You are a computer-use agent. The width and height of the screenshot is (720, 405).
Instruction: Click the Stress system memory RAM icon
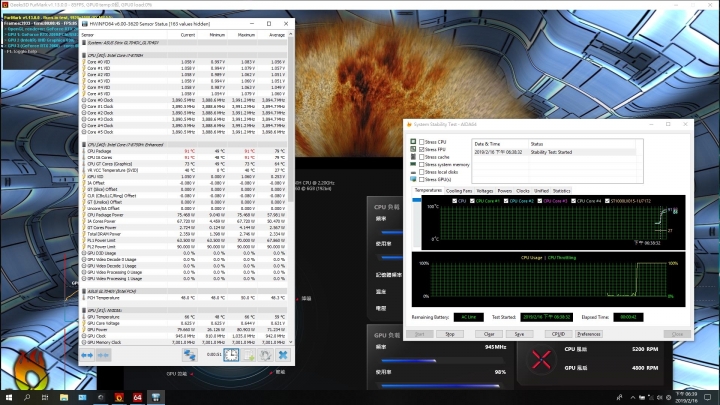(x=413, y=164)
